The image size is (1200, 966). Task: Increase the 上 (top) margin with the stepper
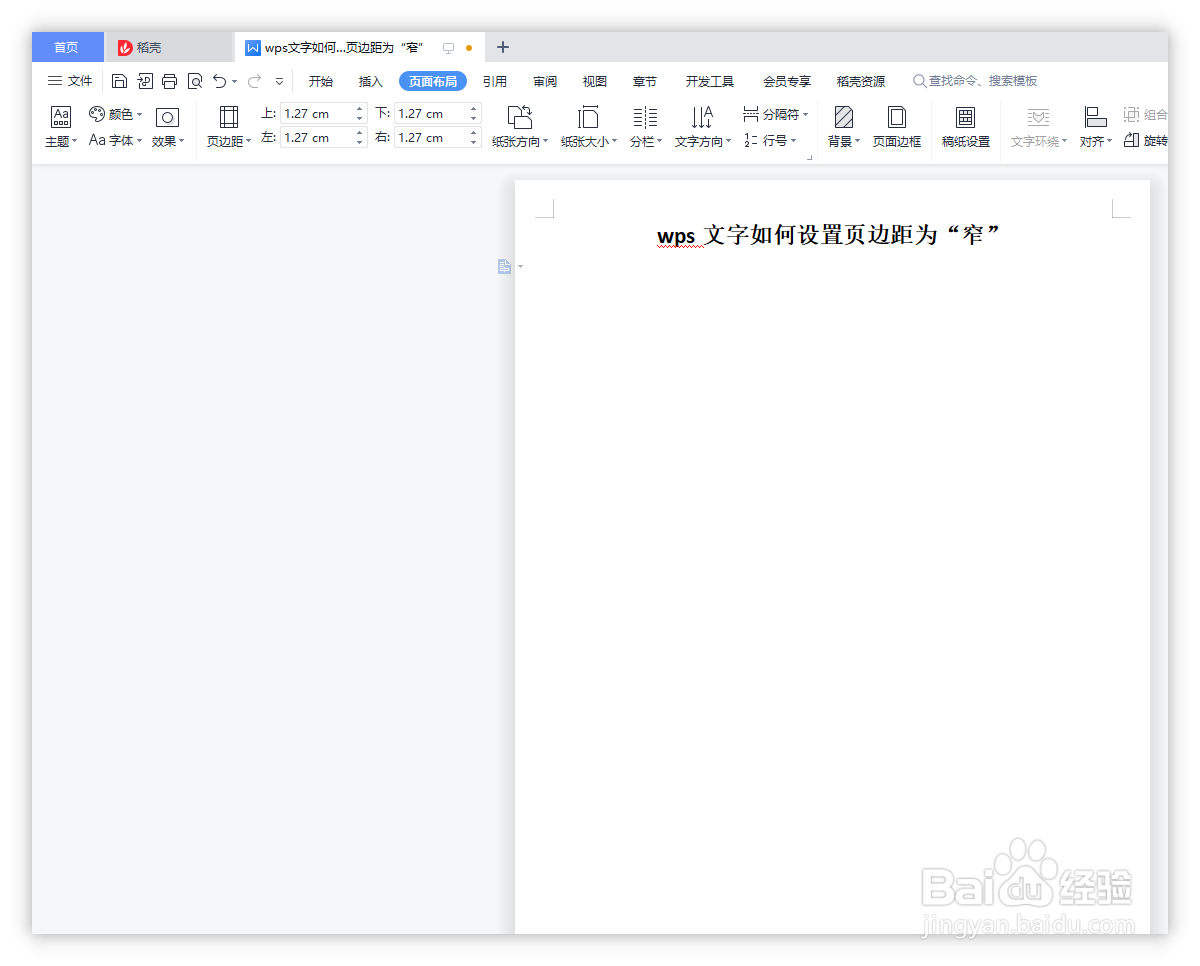tap(360, 108)
